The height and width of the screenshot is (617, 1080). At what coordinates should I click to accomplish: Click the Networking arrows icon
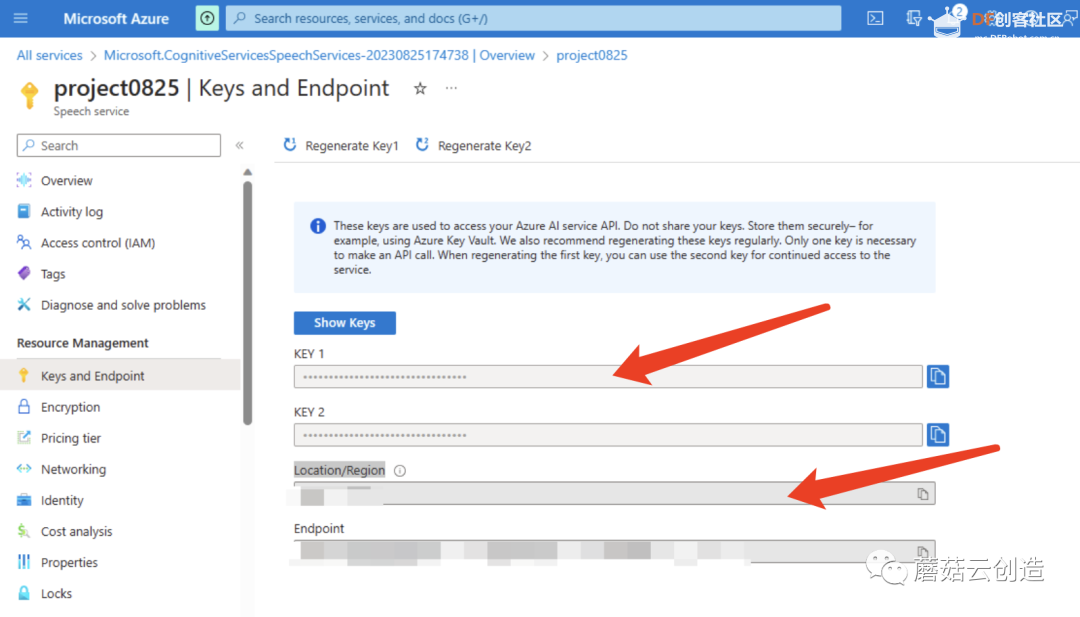point(24,468)
